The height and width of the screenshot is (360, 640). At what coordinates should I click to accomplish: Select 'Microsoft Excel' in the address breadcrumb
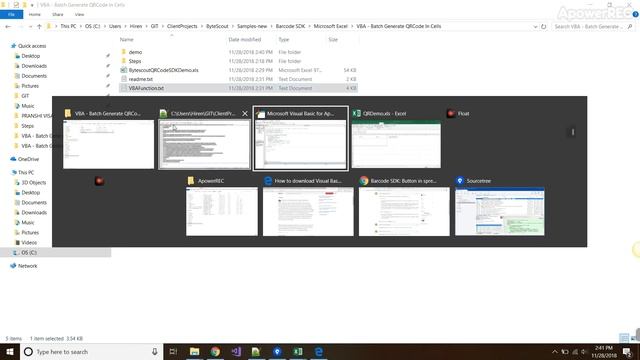(x=330, y=26)
